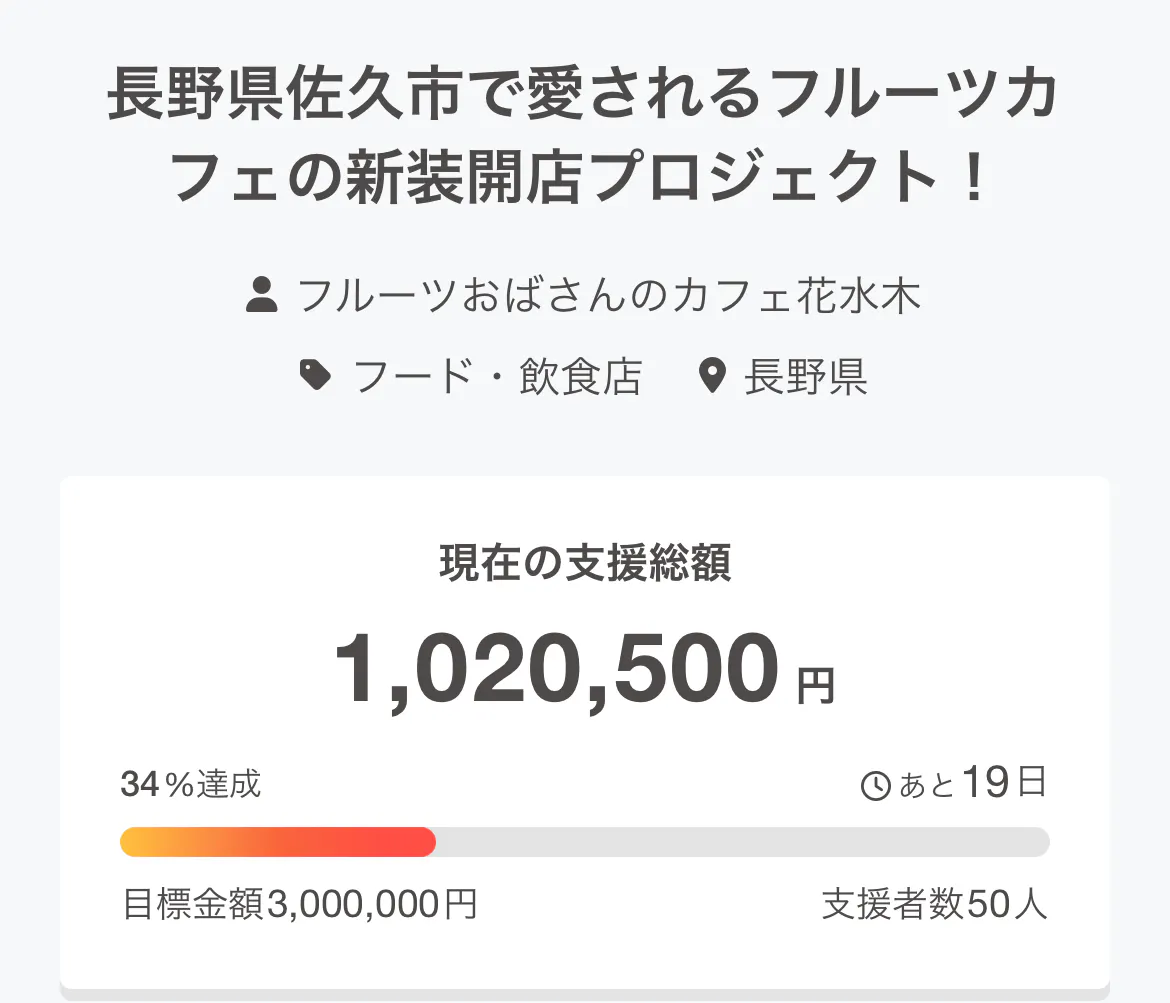Viewport: 1170px width, 1003px height.
Task: Click the clock icon beside あと19日
Action: pos(875,786)
